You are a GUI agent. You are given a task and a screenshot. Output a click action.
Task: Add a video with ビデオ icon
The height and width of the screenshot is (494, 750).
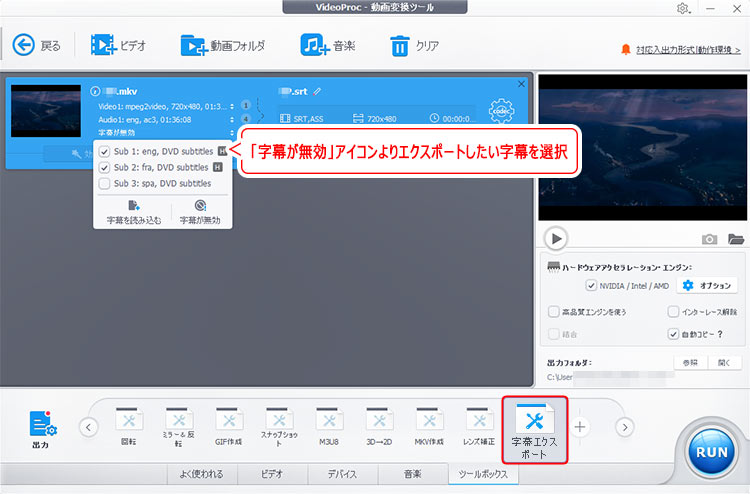point(118,45)
